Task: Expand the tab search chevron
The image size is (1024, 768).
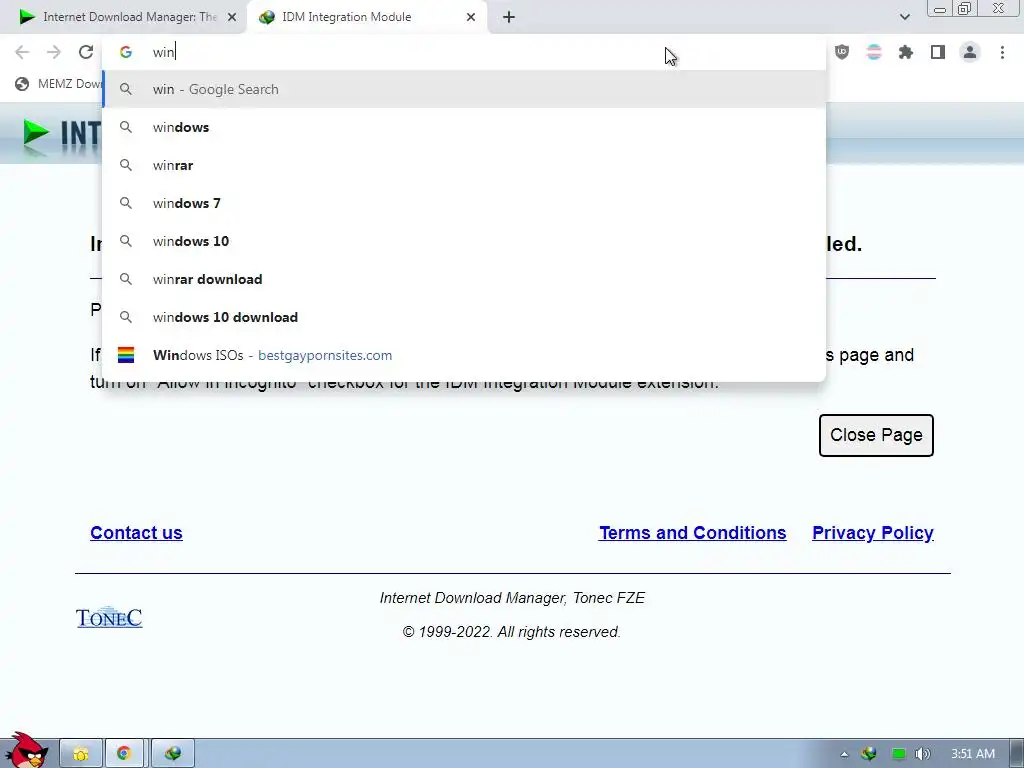Action: pos(904,17)
